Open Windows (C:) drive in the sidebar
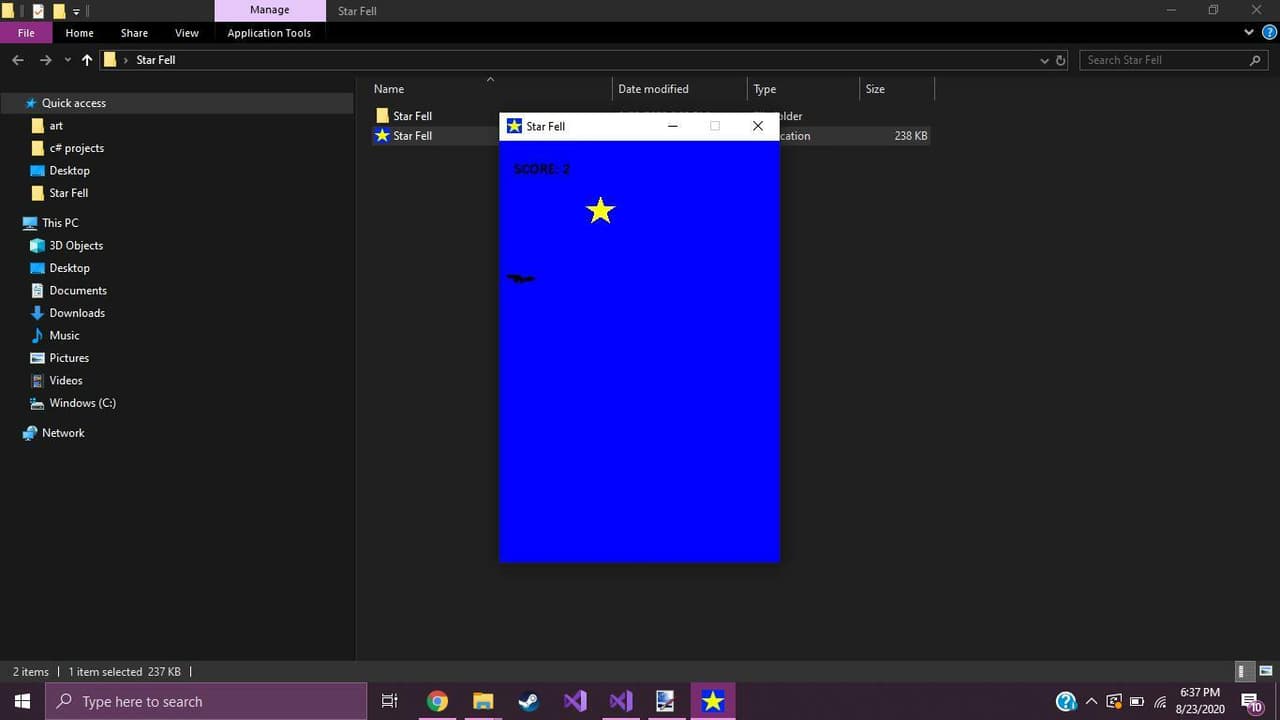Viewport: 1280px width, 720px height. coord(82,403)
